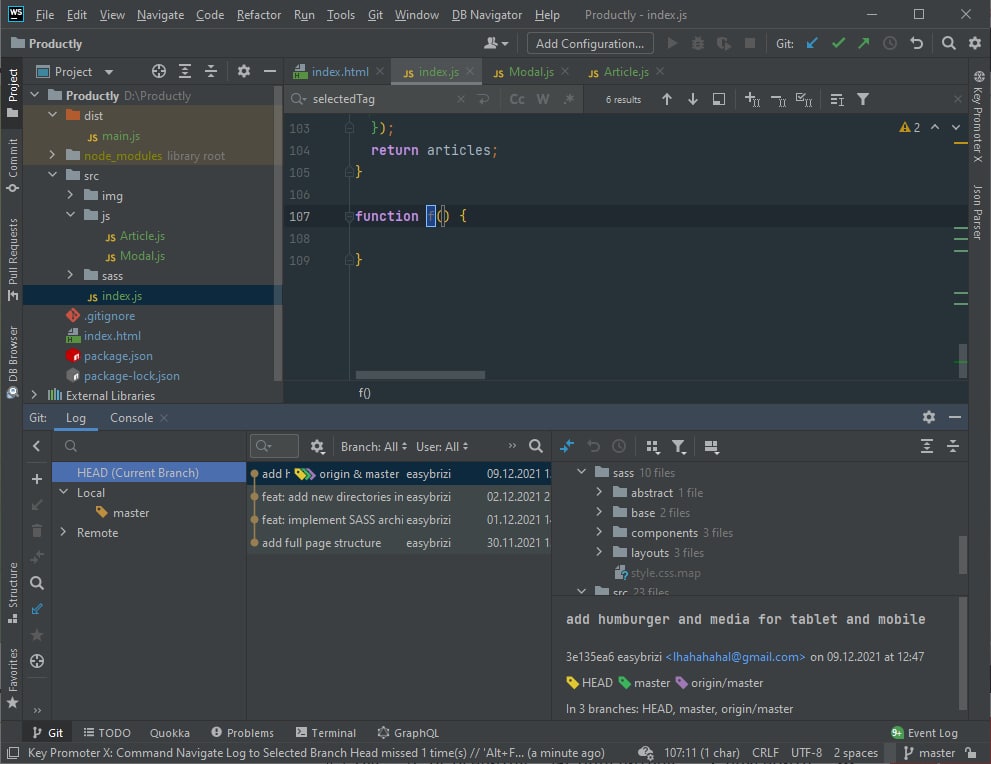The height and width of the screenshot is (764, 991).
Task: Click the Git Push arrow icon
Action: 863,44
